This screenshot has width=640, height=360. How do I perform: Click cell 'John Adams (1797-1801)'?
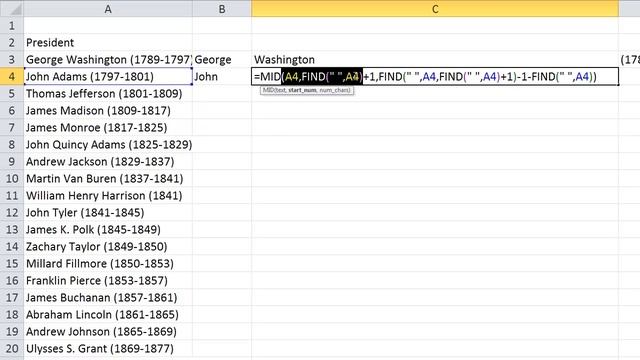pos(108,77)
